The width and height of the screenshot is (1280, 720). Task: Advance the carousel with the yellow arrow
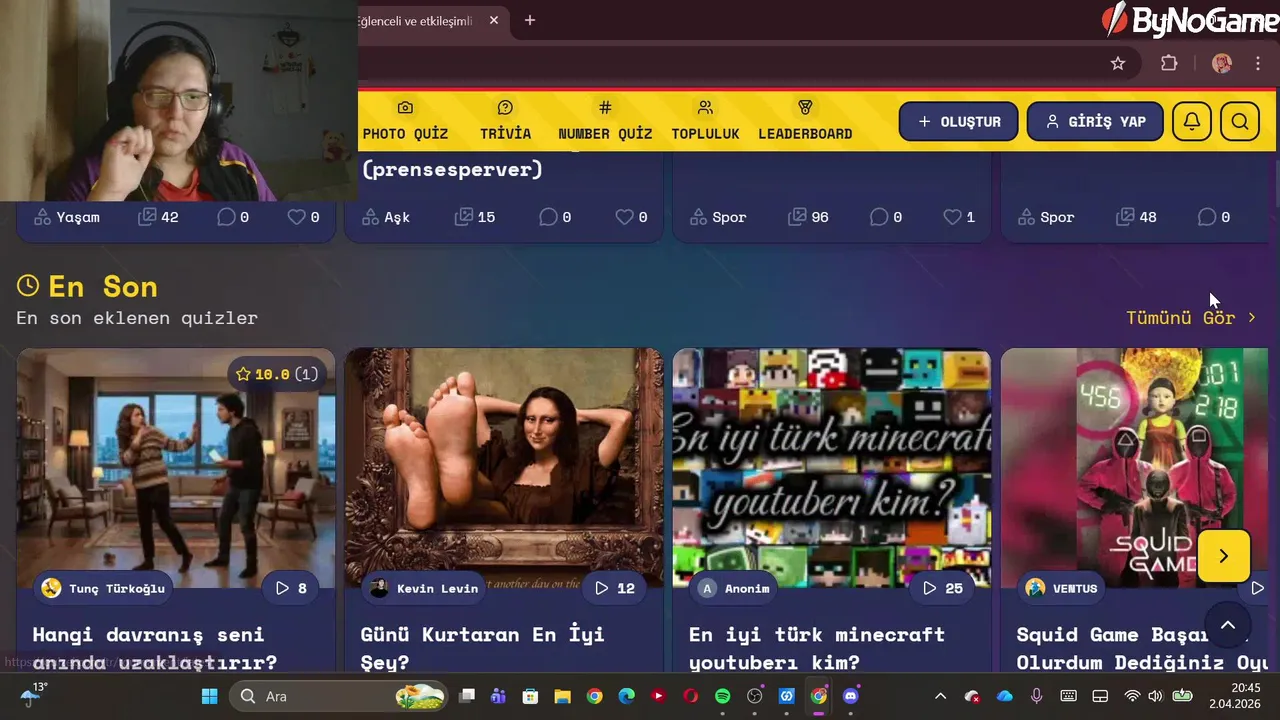tap(1223, 556)
